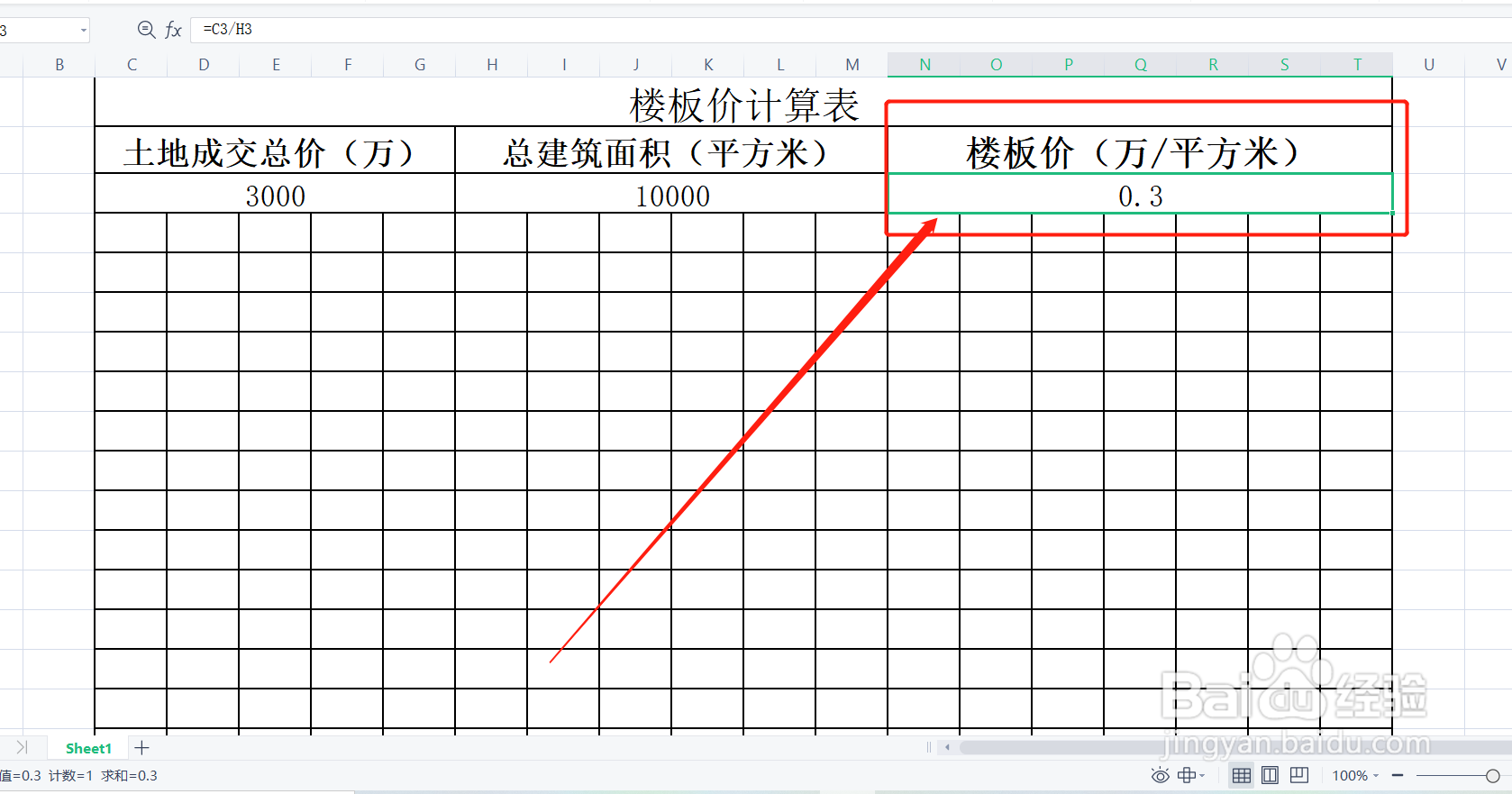Screen dimensions: 1512x794
Task: Click the 楼板价（万/平方米） header cell
Action: pyautogui.click(x=1140, y=151)
